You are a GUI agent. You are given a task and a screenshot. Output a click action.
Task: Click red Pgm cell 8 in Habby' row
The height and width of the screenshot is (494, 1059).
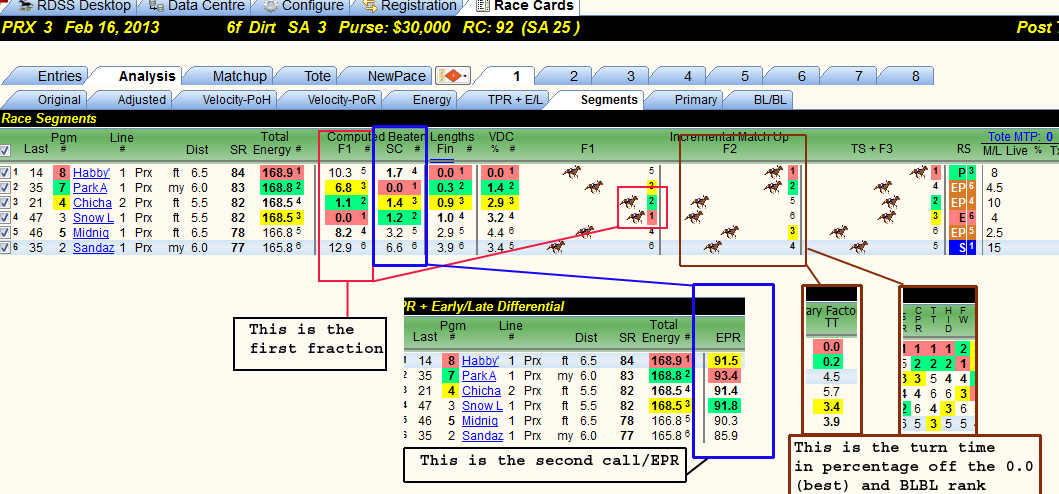[x=61, y=172]
